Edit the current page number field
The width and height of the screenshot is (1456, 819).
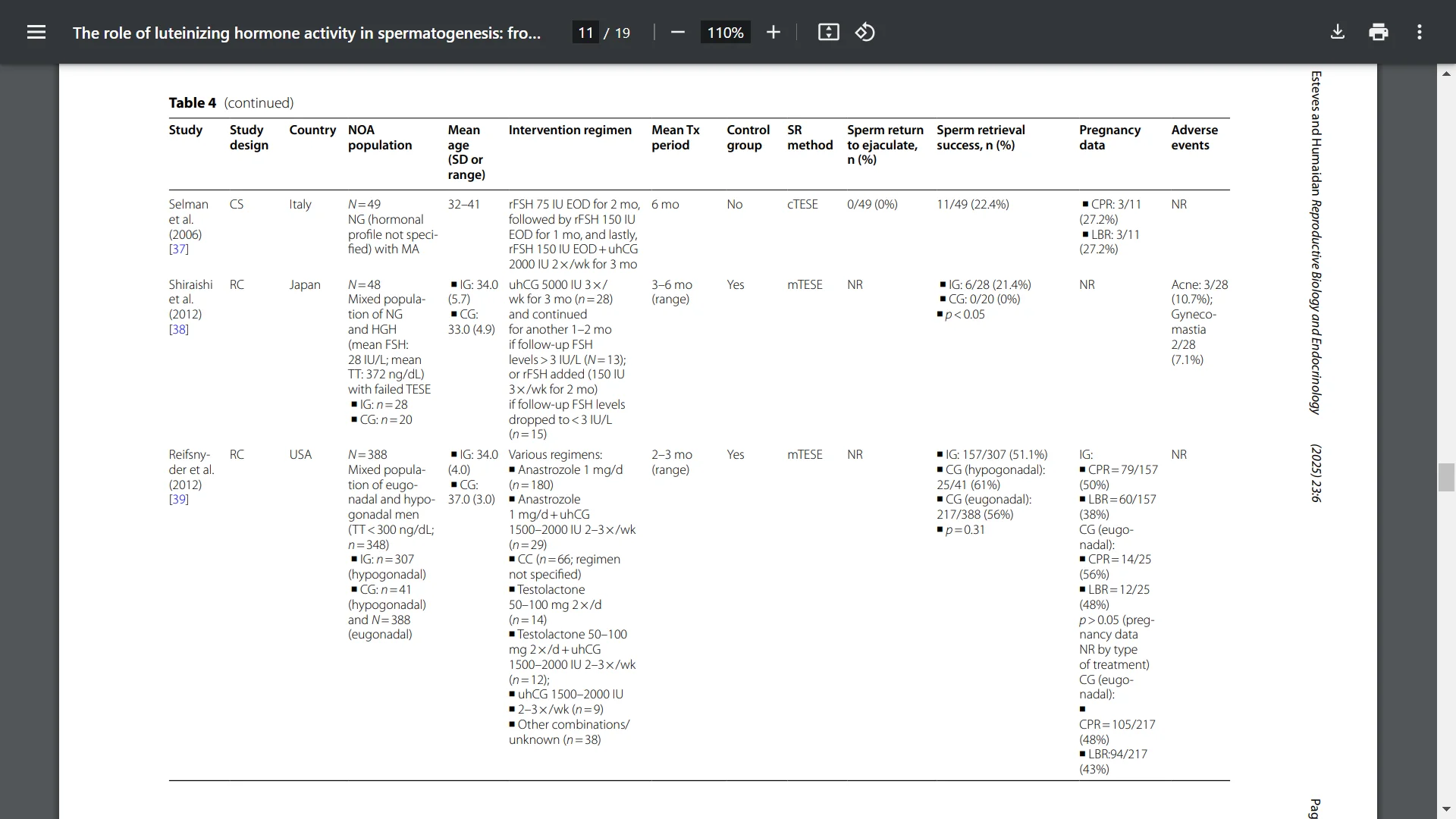pyautogui.click(x=585, y=33)
